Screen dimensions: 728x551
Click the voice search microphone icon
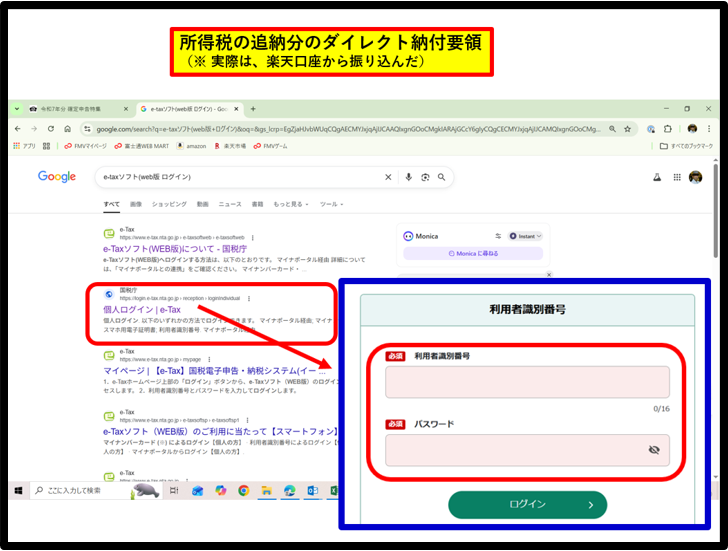pos(408,177)
